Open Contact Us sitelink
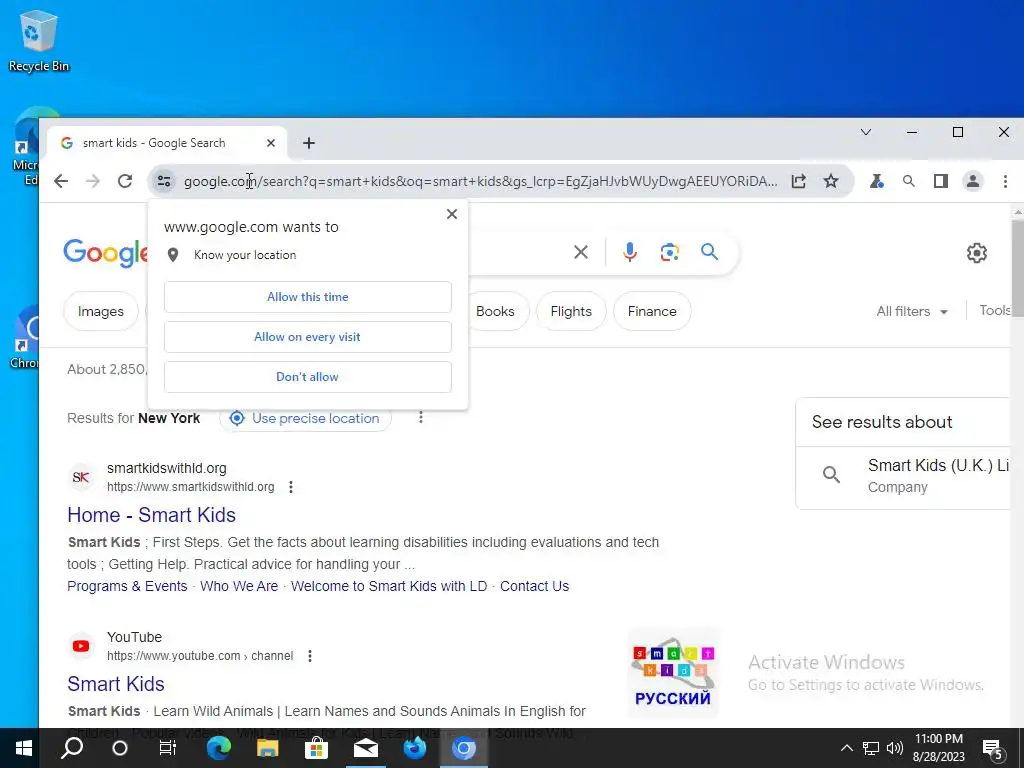The height and width of the screenshot is (768, 1024). [x=534, y=586]
